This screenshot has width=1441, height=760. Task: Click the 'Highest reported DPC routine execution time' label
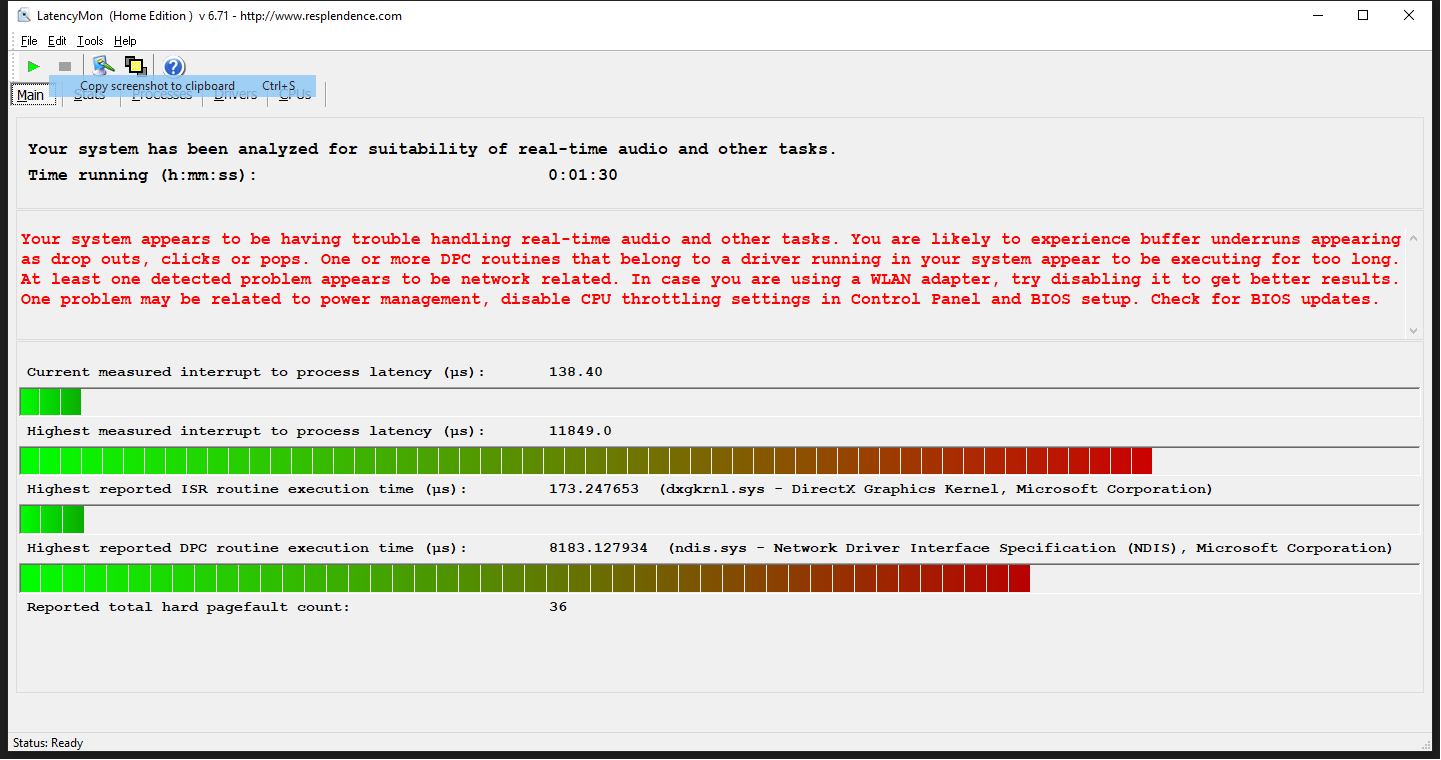tap(247, 548)
